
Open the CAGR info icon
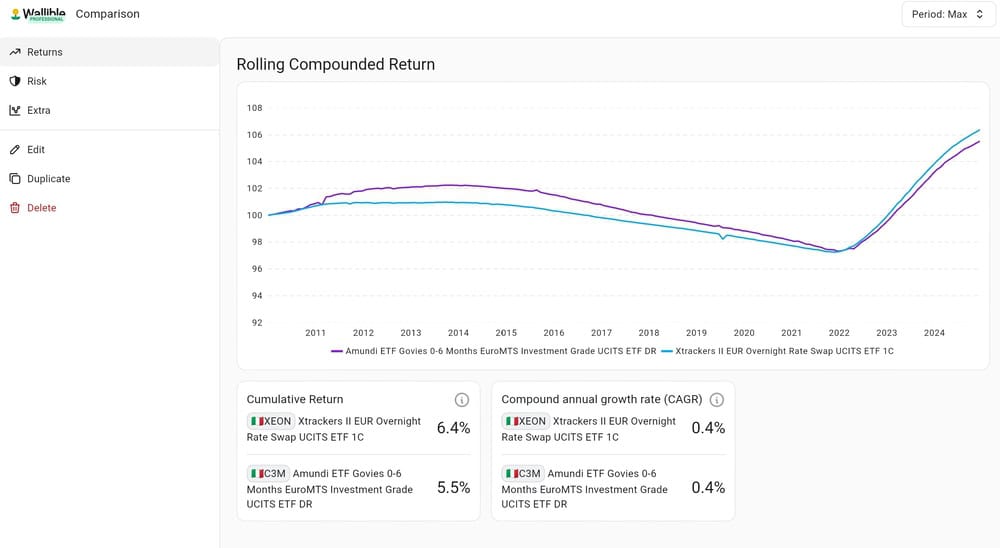[x=717, y=400]
